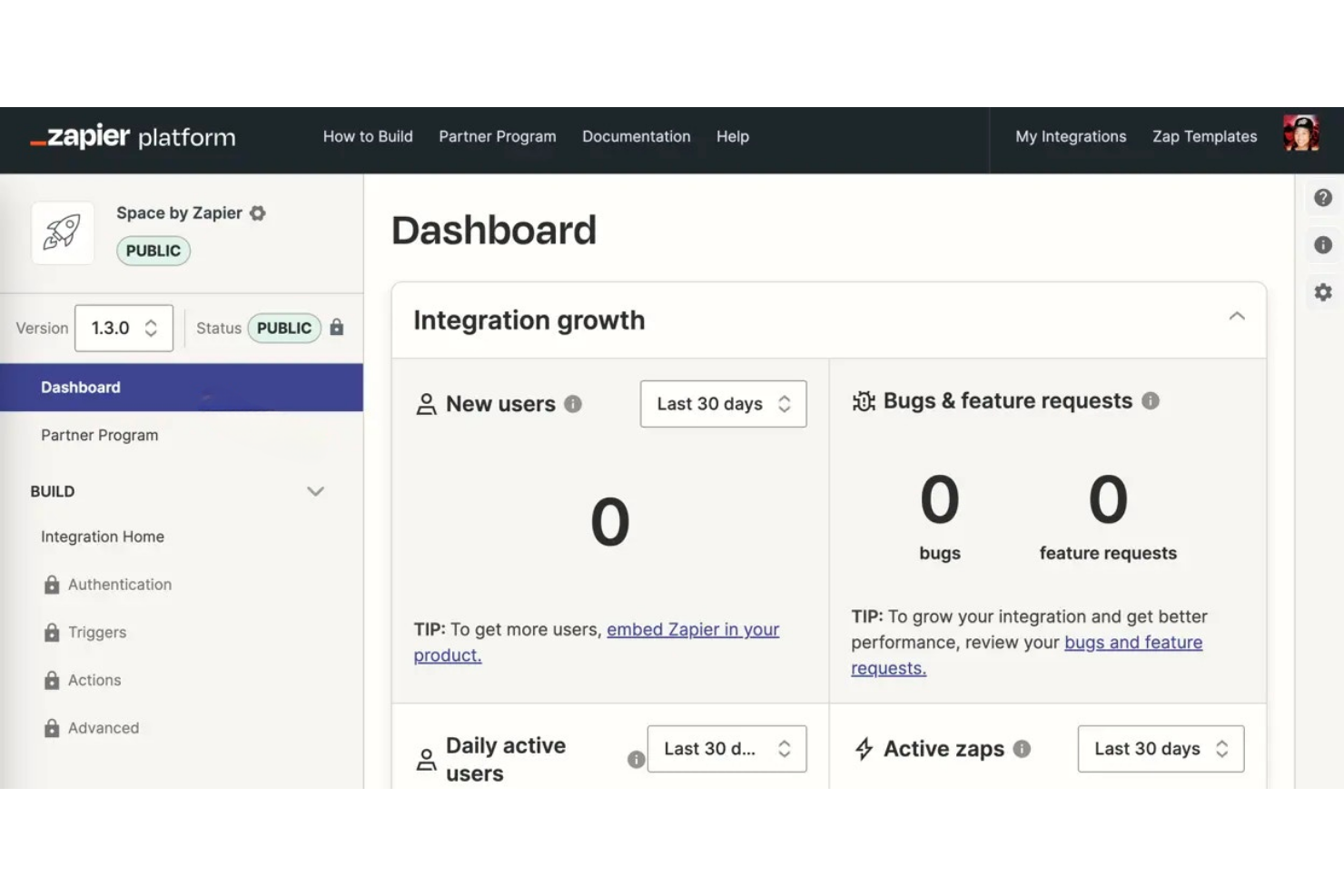Click the rocket integration logo
This screenshot has height=896, width=1344.
[x=62, y=232]
